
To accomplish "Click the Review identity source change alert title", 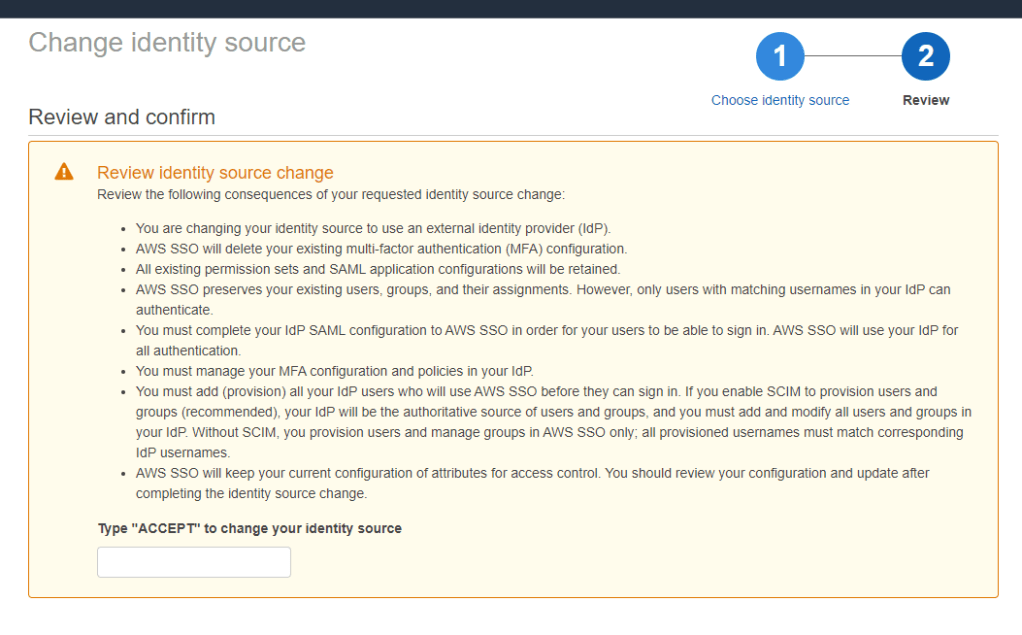I will tap(215, 173).
